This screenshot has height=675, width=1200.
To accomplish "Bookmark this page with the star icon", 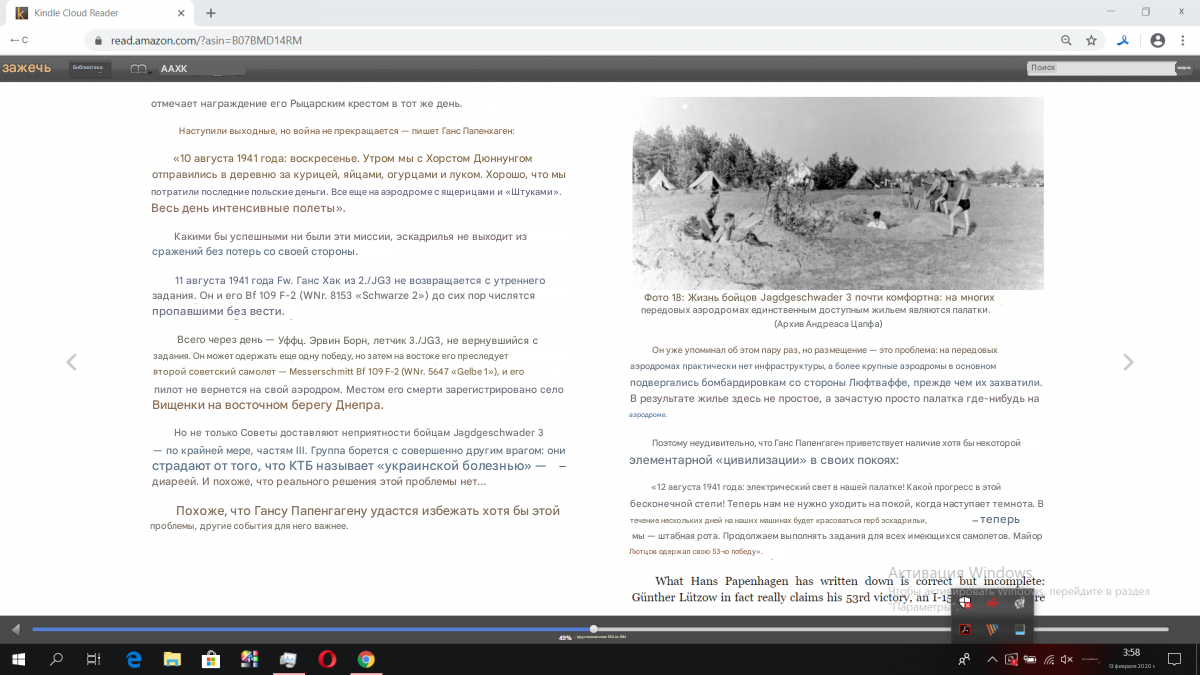I will (1091, 40).
